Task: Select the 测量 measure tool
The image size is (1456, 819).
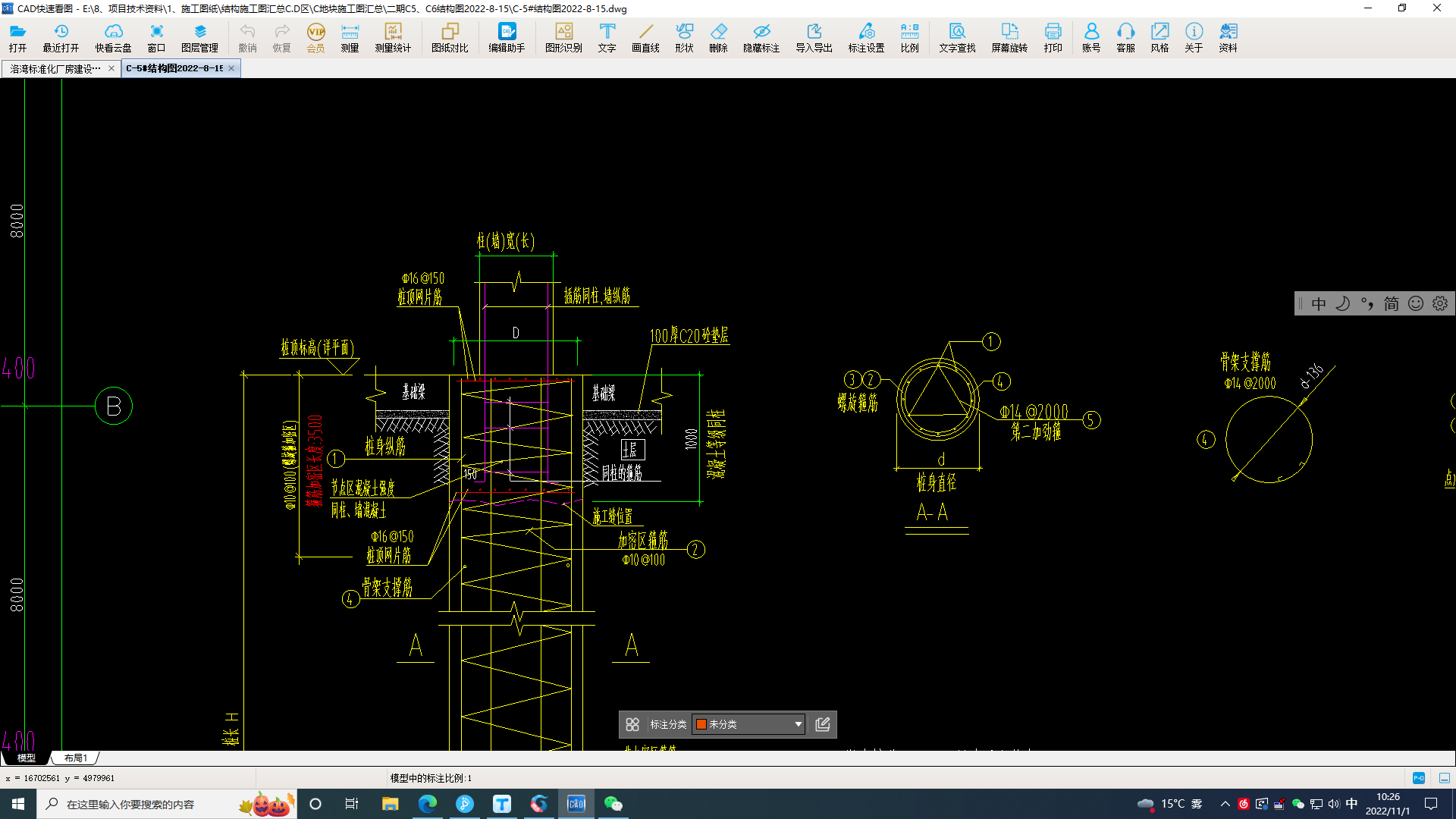Action: [x=350, y=37]
